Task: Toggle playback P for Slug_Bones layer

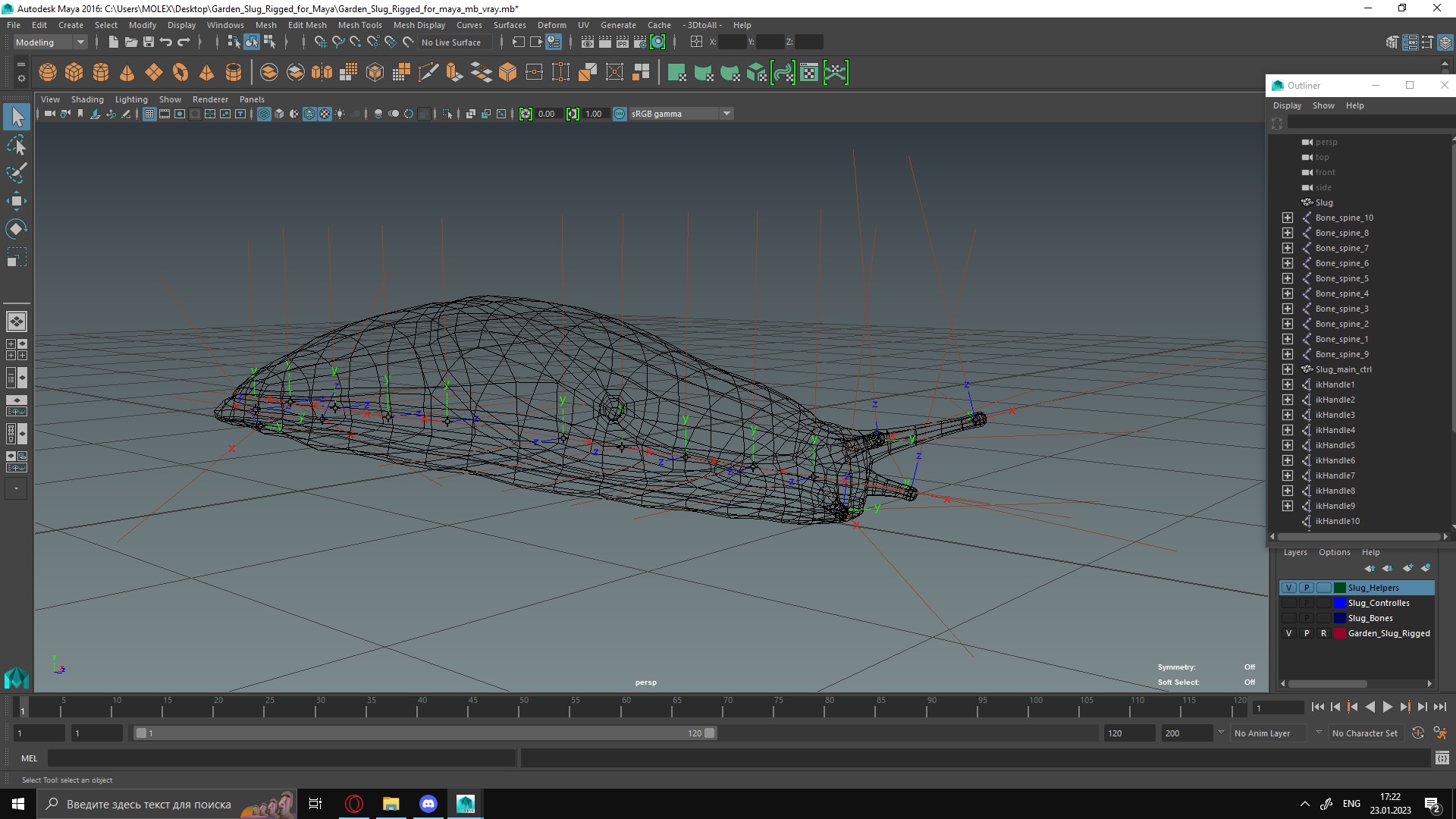Action: click(1306, 618)
